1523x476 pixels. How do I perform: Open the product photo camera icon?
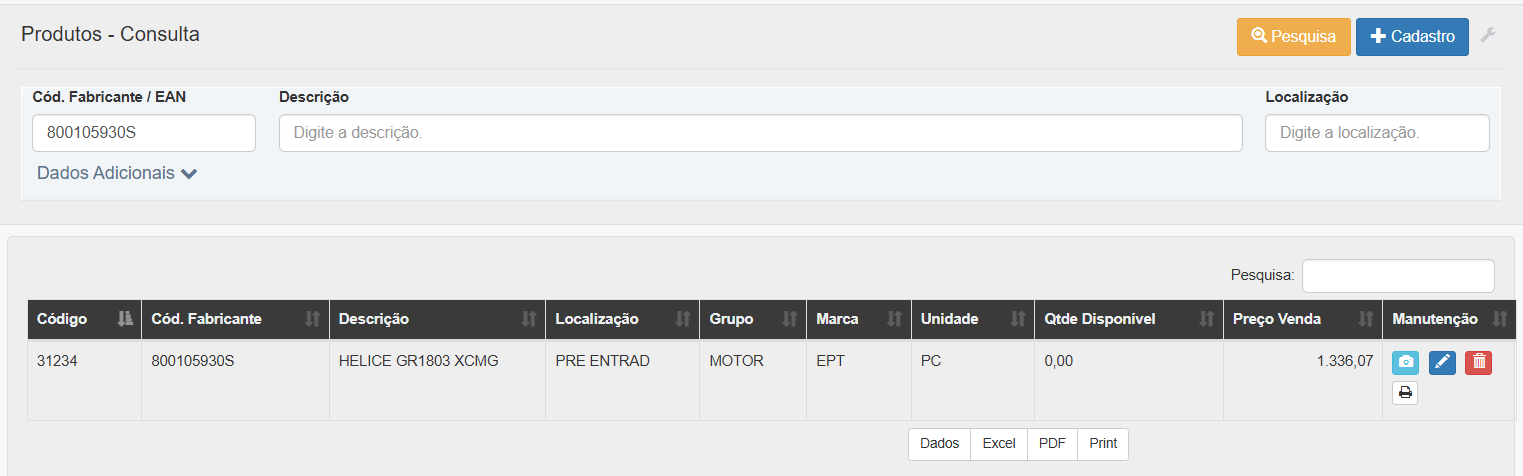1405,362
